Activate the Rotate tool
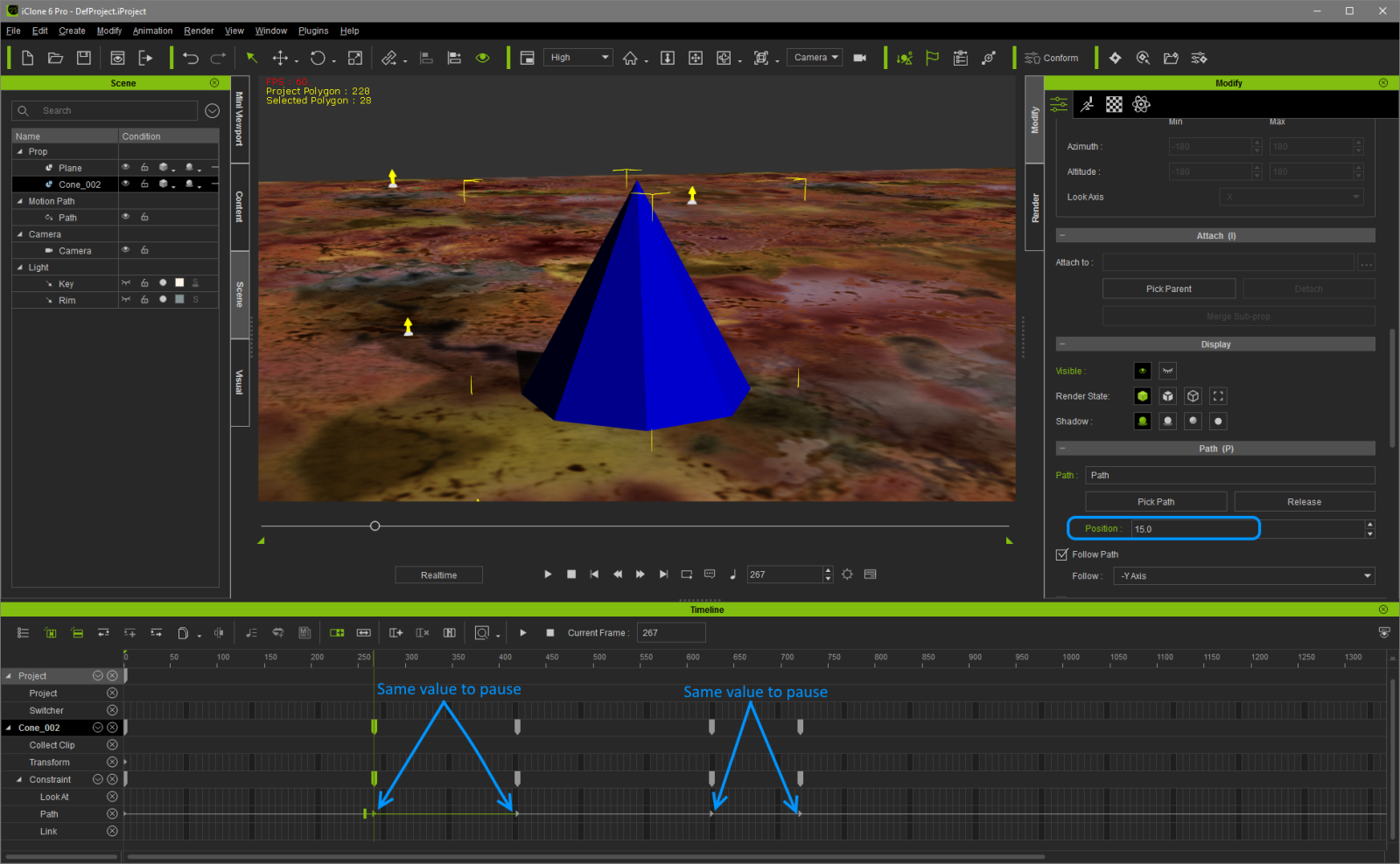This screenshot has height=864, width=1400. [x=318, y=58]
